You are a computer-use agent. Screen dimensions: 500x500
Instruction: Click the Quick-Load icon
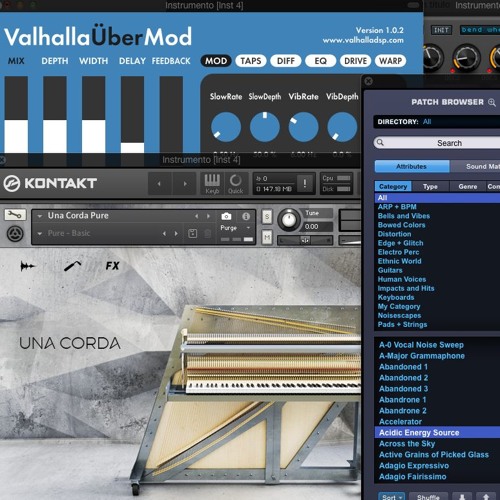pyautogui.click(x=235, y=184)
